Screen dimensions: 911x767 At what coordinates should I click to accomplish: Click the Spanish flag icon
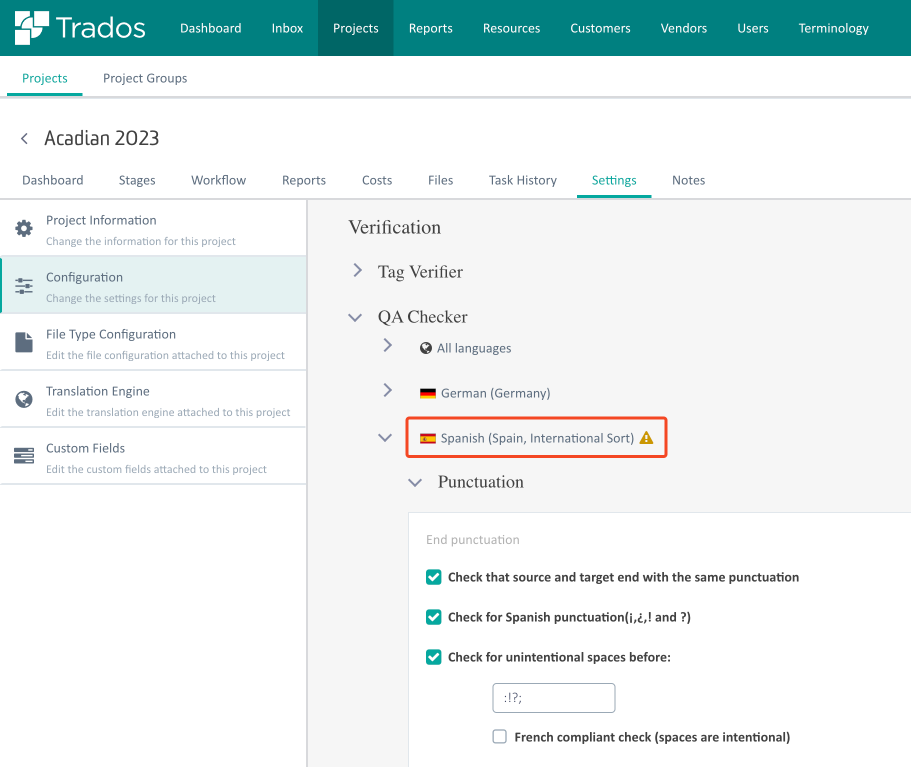(428, 438)
